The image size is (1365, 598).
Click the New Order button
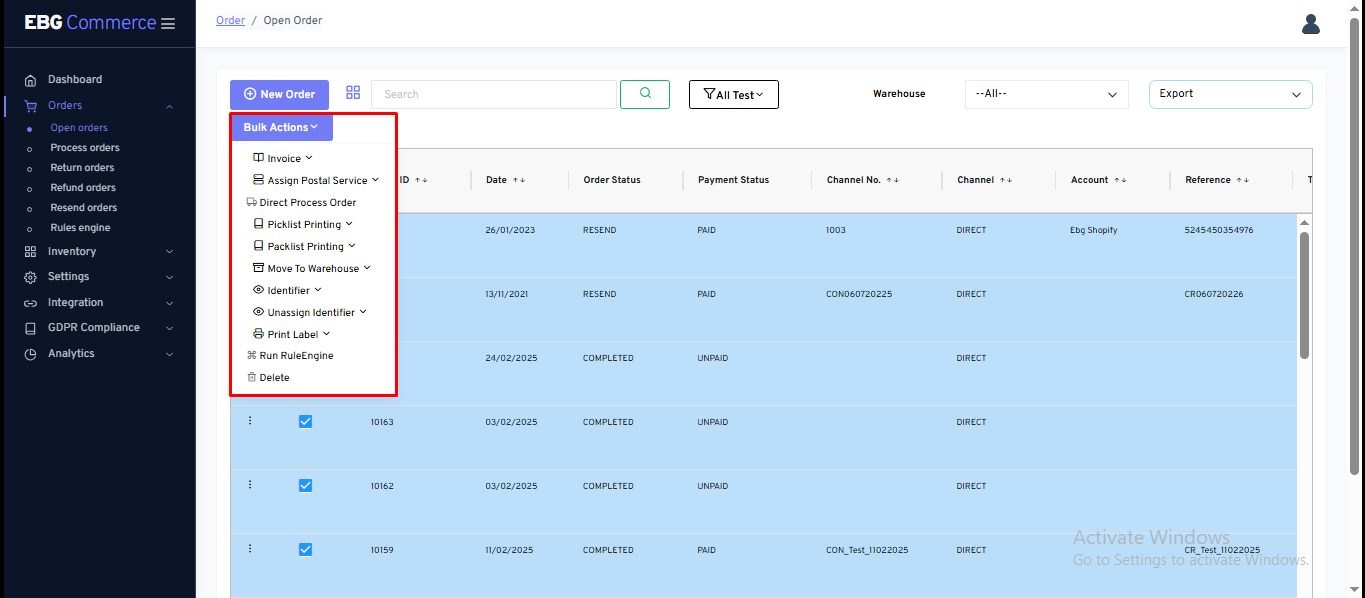(x=279, y=94)
